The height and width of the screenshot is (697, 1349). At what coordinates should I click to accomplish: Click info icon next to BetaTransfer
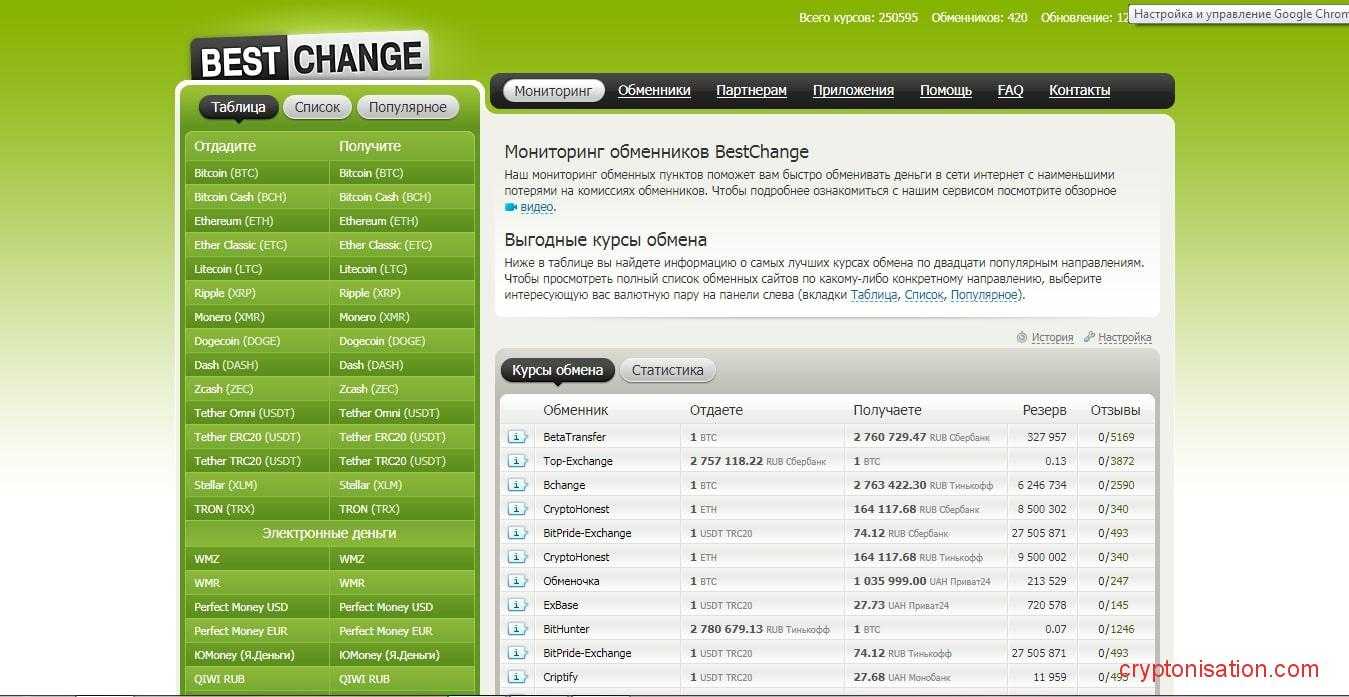(517, 437)
